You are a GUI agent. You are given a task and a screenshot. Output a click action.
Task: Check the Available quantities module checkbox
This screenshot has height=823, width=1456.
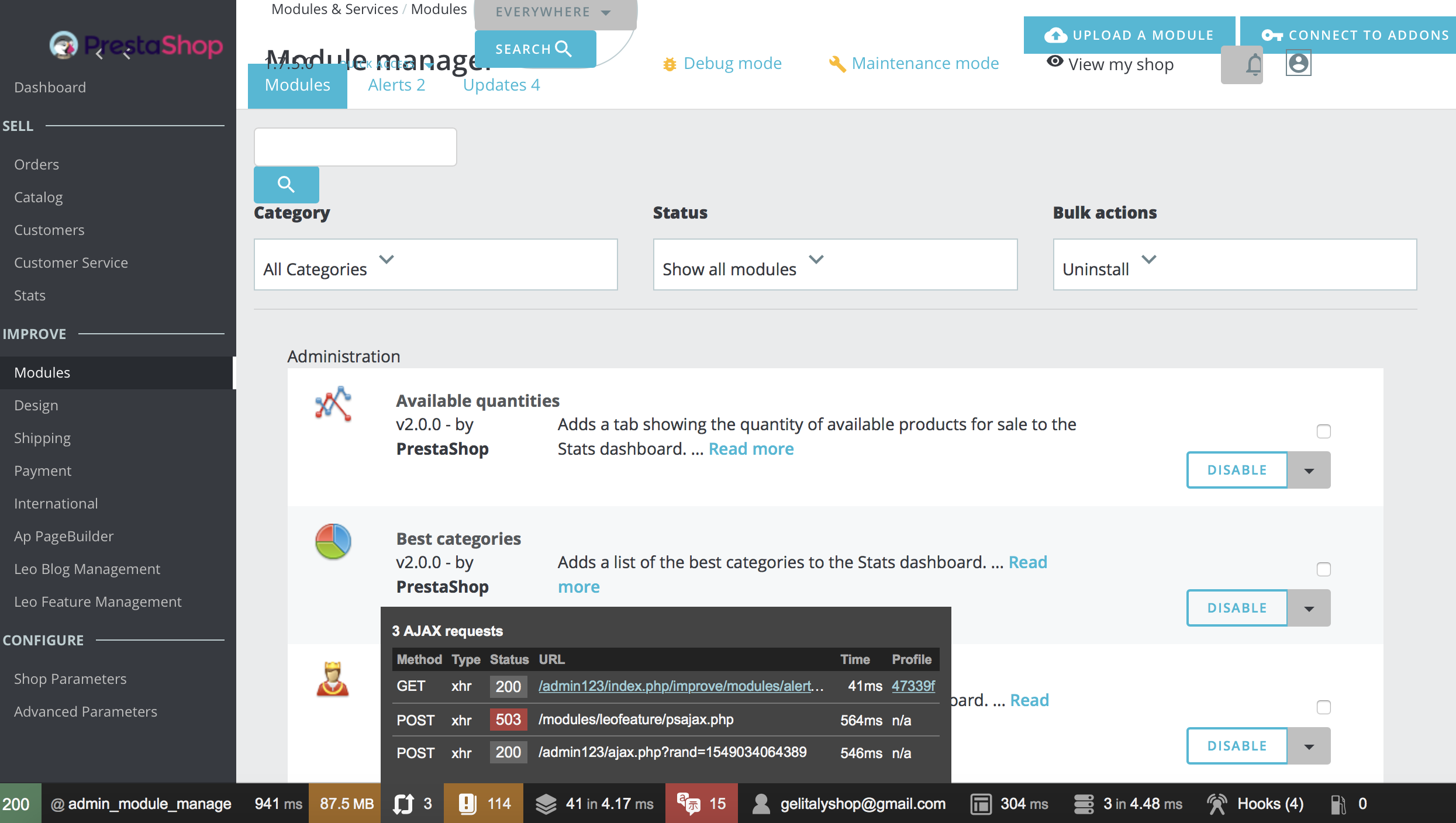pyautogui.click(x=1324, y=431)
